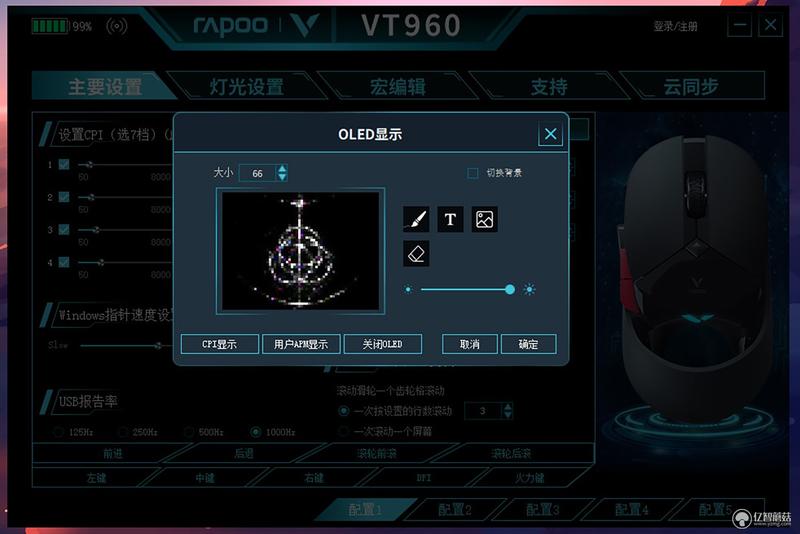Click the high brightness sun icon

(x=529, y=289)
